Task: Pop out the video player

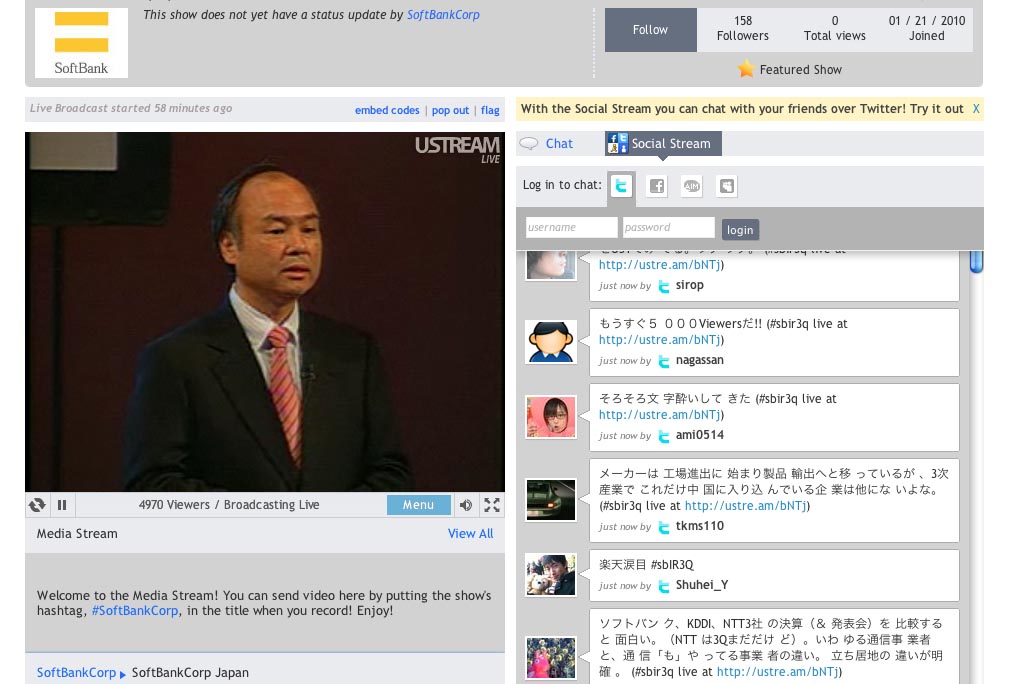Action: (x=450, y=110)
